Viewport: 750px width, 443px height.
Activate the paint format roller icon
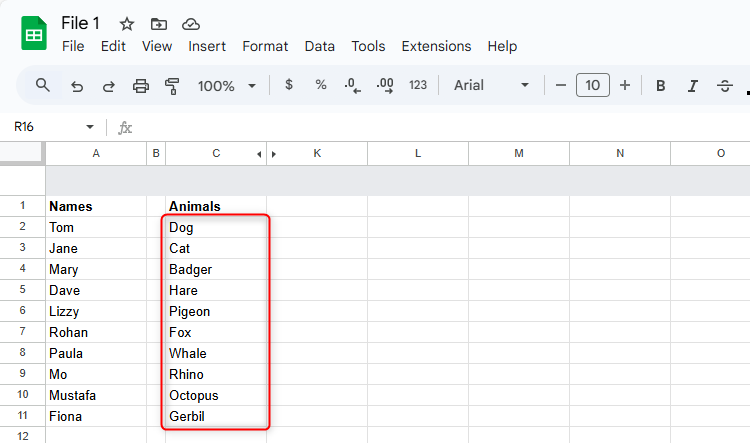172,86
